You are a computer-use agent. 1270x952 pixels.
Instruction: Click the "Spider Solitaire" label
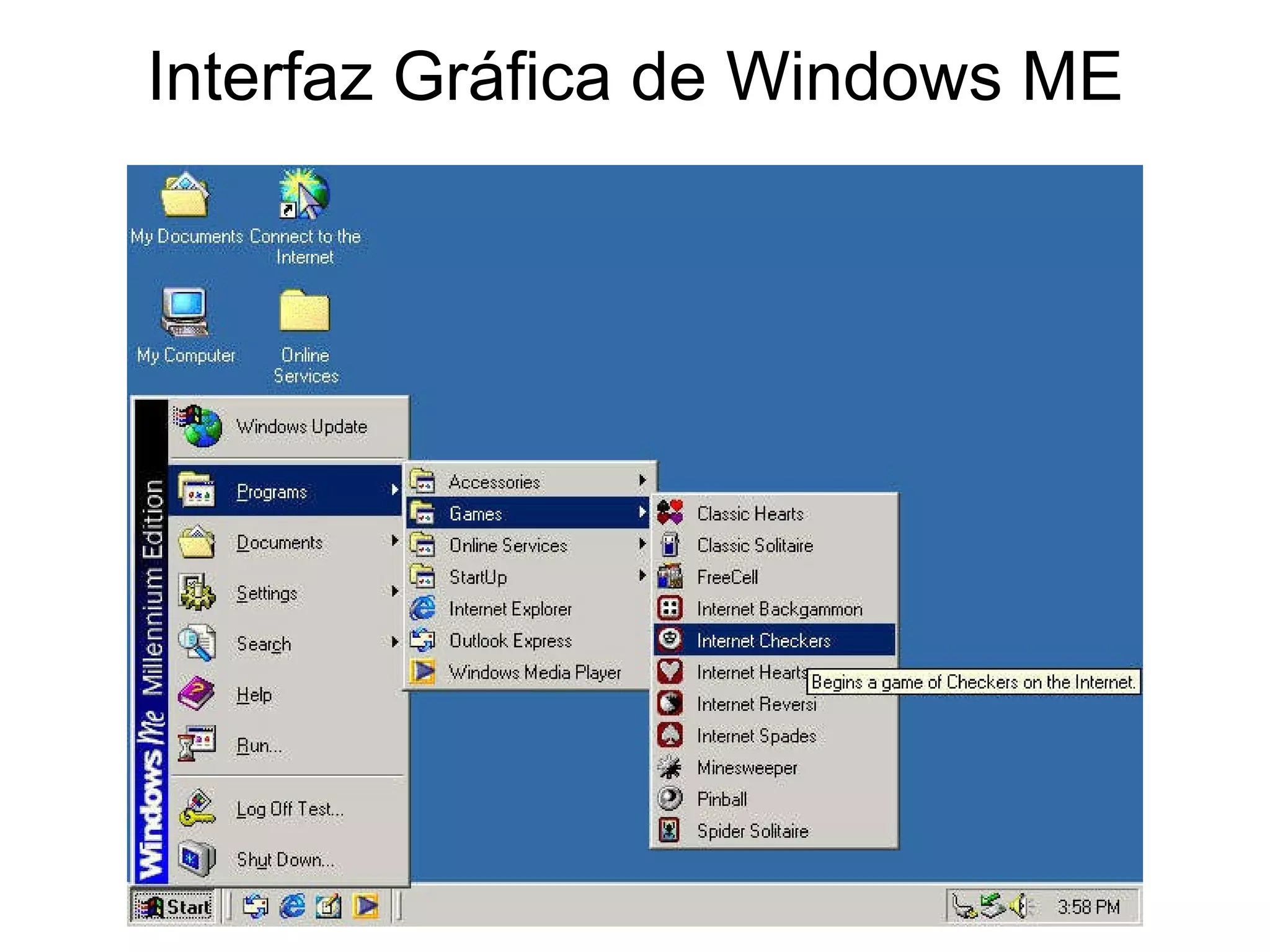(753, 831)
